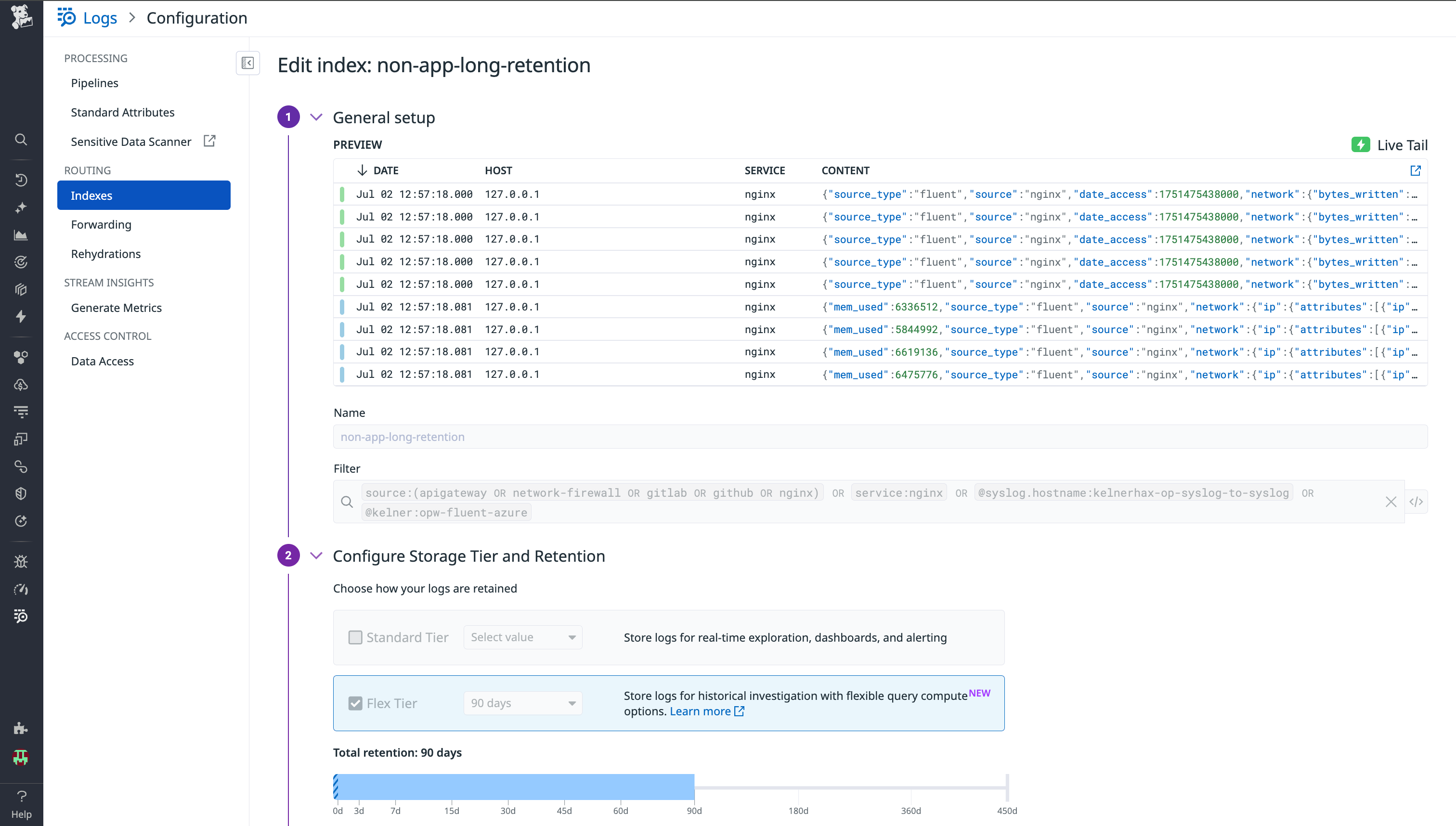Click the integrations link icon in sidebar

[21, 466]
